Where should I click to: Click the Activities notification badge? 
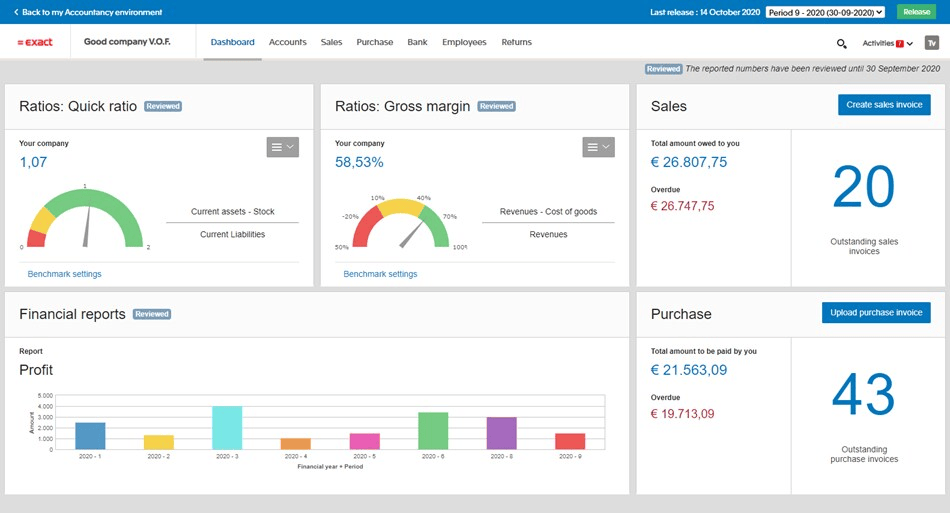point(900,43)
